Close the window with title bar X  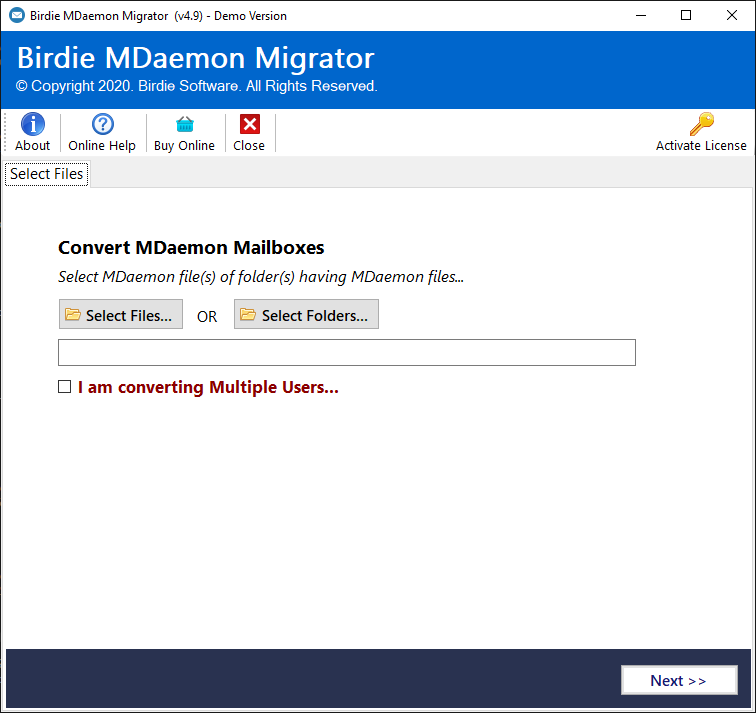coord(731,15)
